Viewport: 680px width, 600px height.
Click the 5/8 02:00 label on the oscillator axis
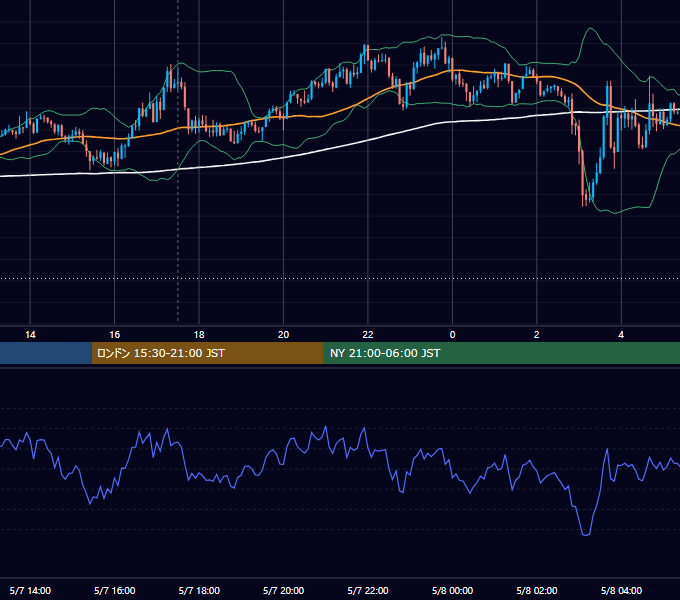536,590
